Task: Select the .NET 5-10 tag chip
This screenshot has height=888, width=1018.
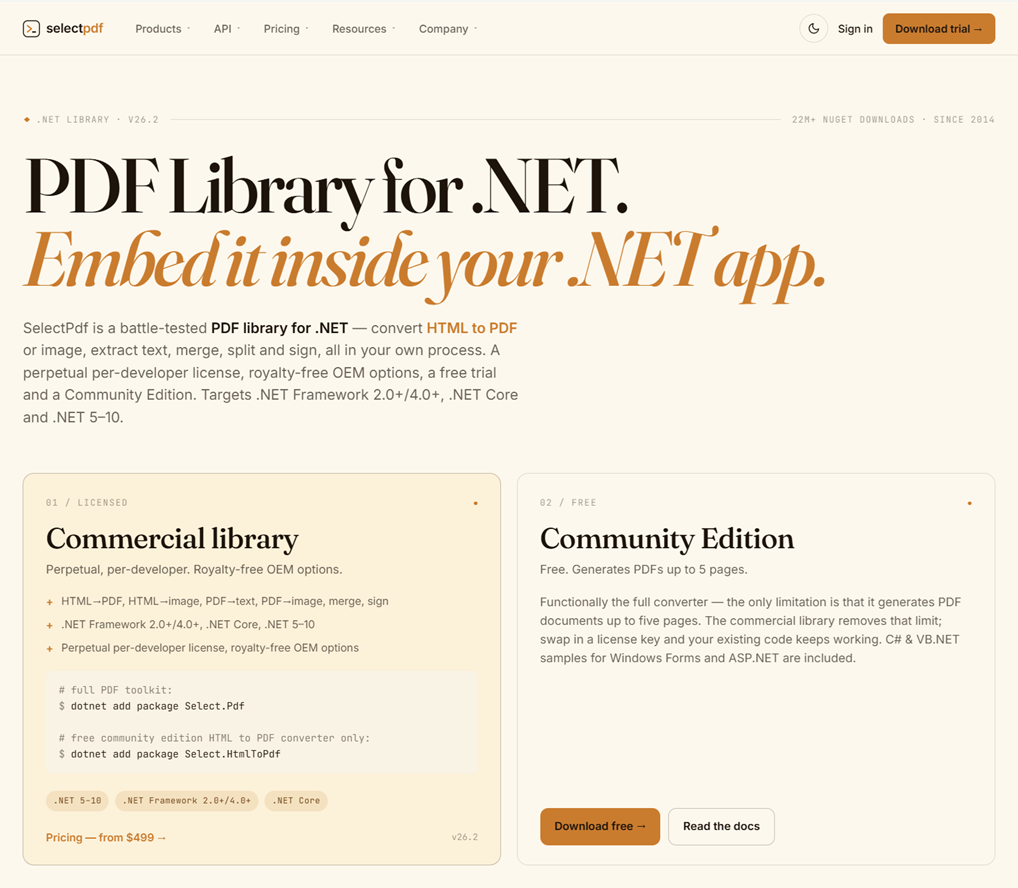Action: coord(77,800)
